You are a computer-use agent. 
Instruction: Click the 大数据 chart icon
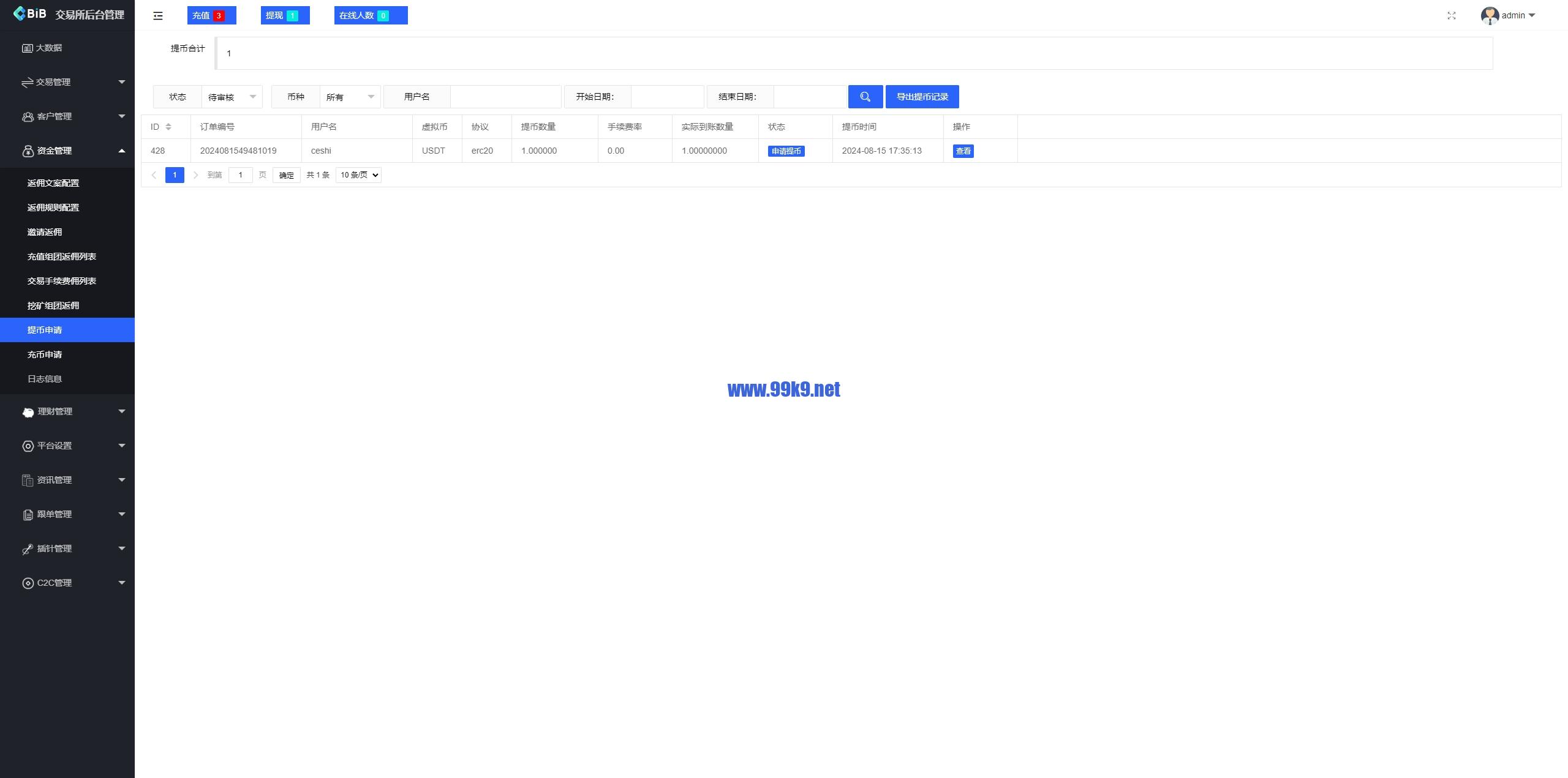[x=27, y=48]
